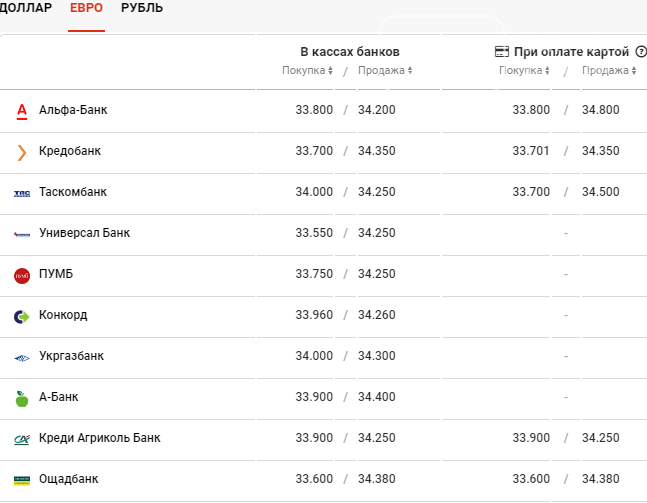Click the Альфа-Банк logo icon
The height and width of the screenshot is (503, 647).
pyautogui.click(x=22, y=110)
